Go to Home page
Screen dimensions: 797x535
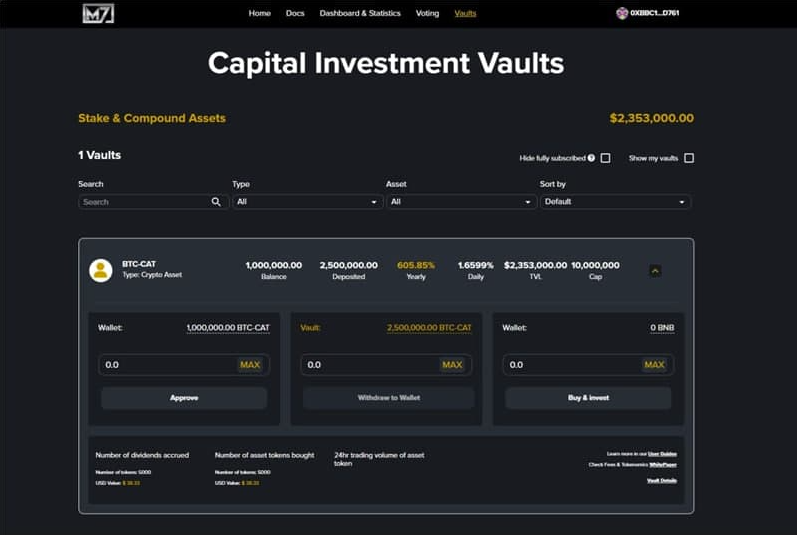coord(259,13)
